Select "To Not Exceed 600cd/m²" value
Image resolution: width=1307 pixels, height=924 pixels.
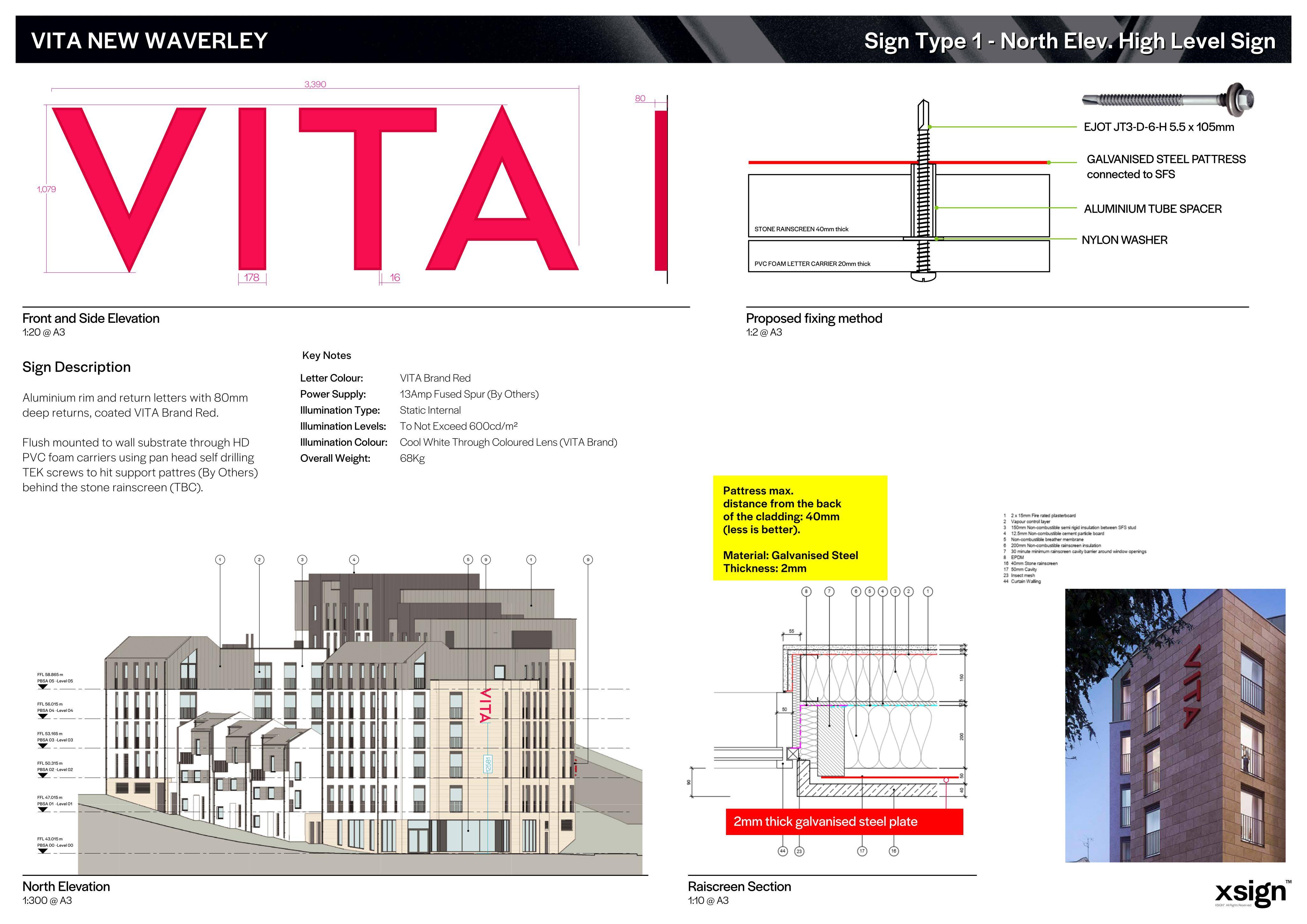point(459,426)
